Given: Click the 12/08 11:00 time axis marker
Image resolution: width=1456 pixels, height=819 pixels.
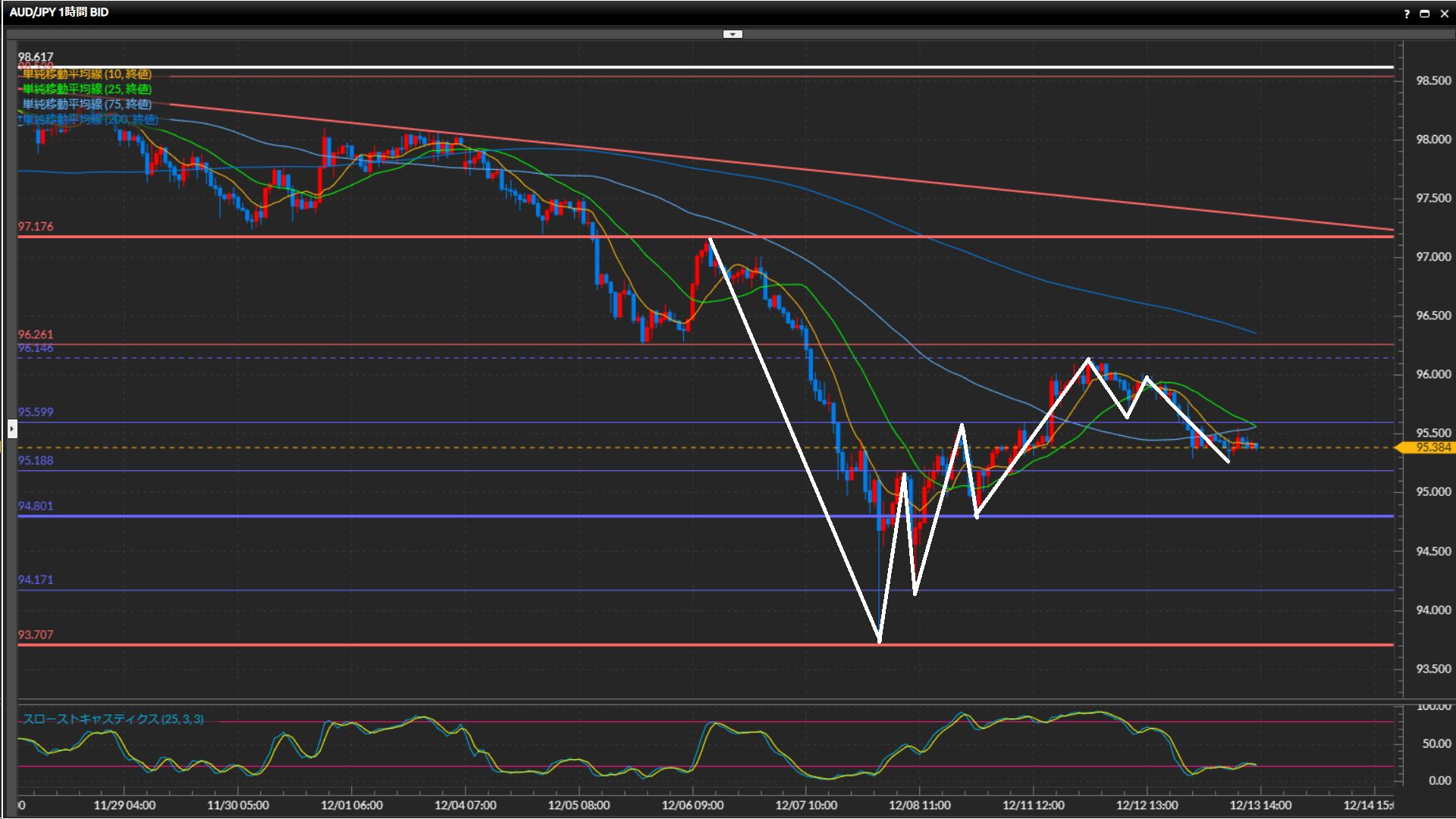Looking at the screenshot, I should click(x=919, y=805).
